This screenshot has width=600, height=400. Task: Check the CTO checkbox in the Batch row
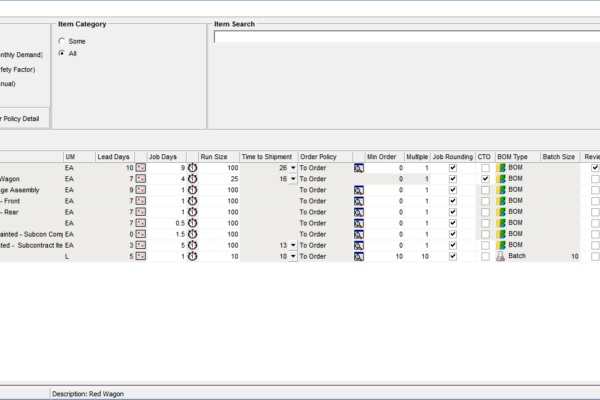point(485,256)
